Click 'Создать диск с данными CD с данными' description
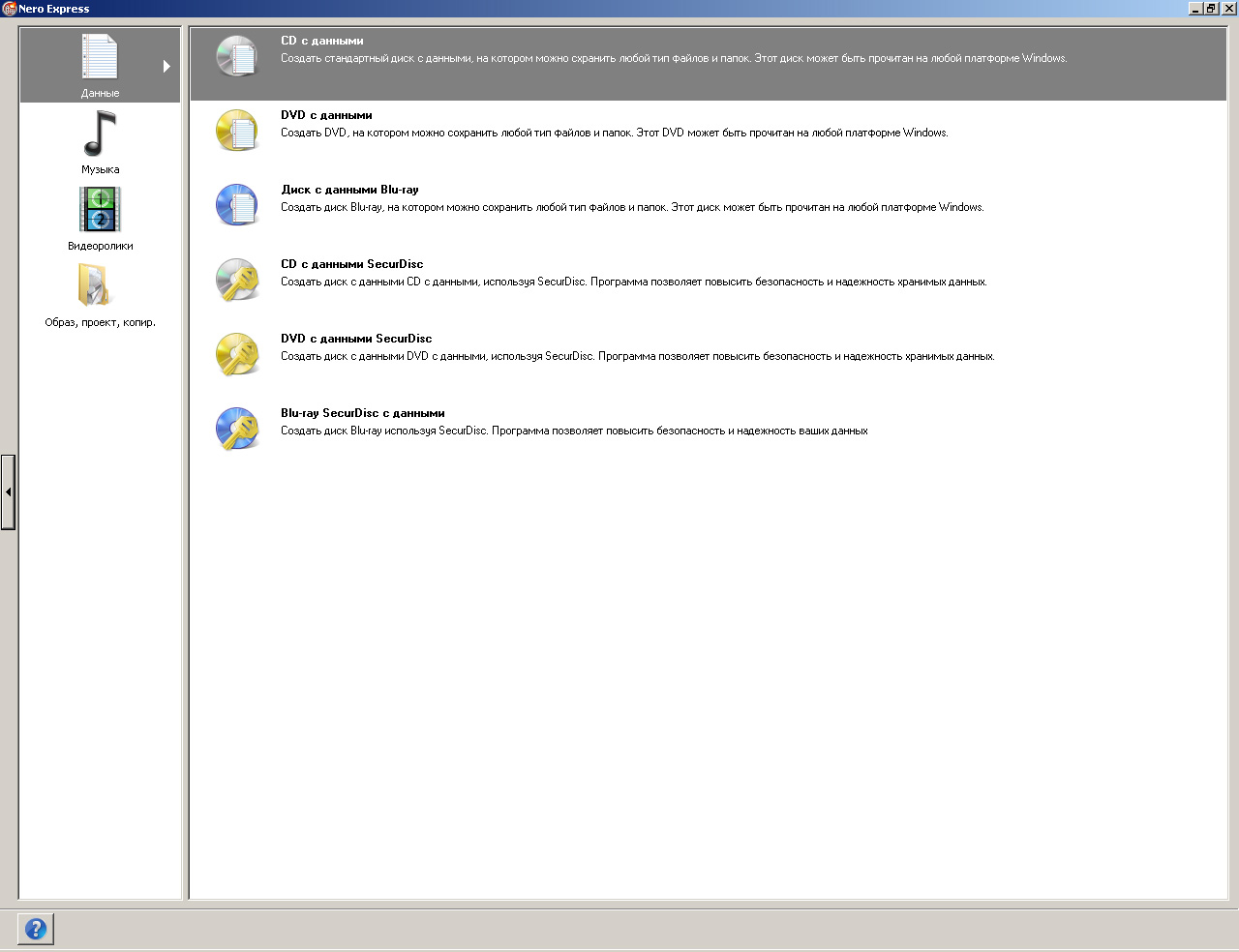 pos(634,282)
